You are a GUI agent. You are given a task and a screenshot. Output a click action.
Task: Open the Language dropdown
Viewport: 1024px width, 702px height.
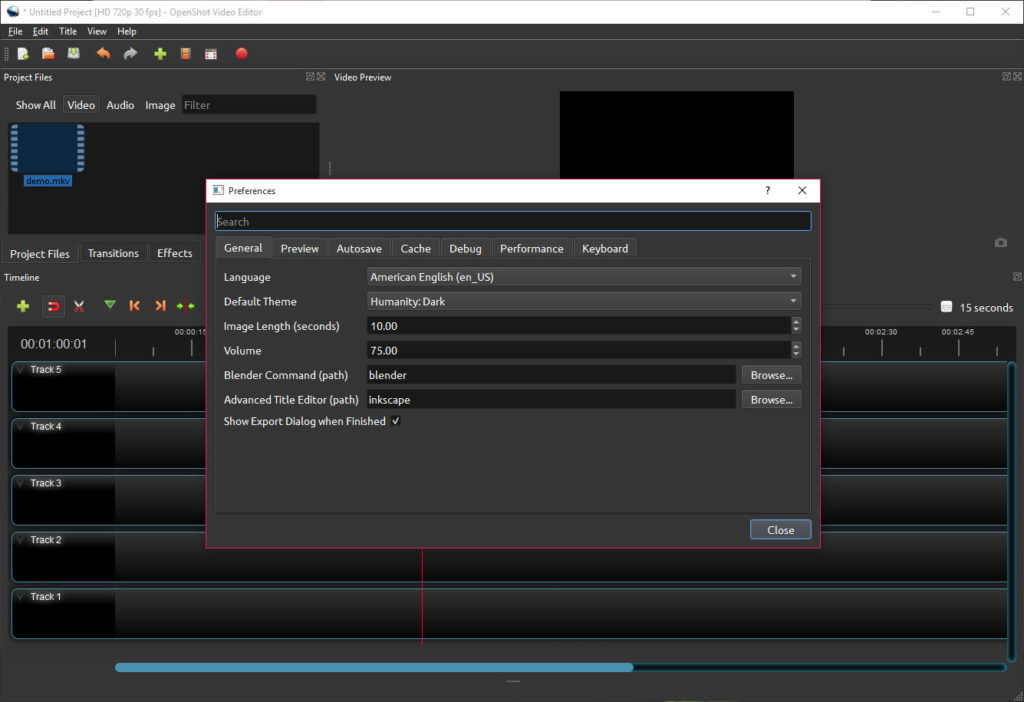584,277
